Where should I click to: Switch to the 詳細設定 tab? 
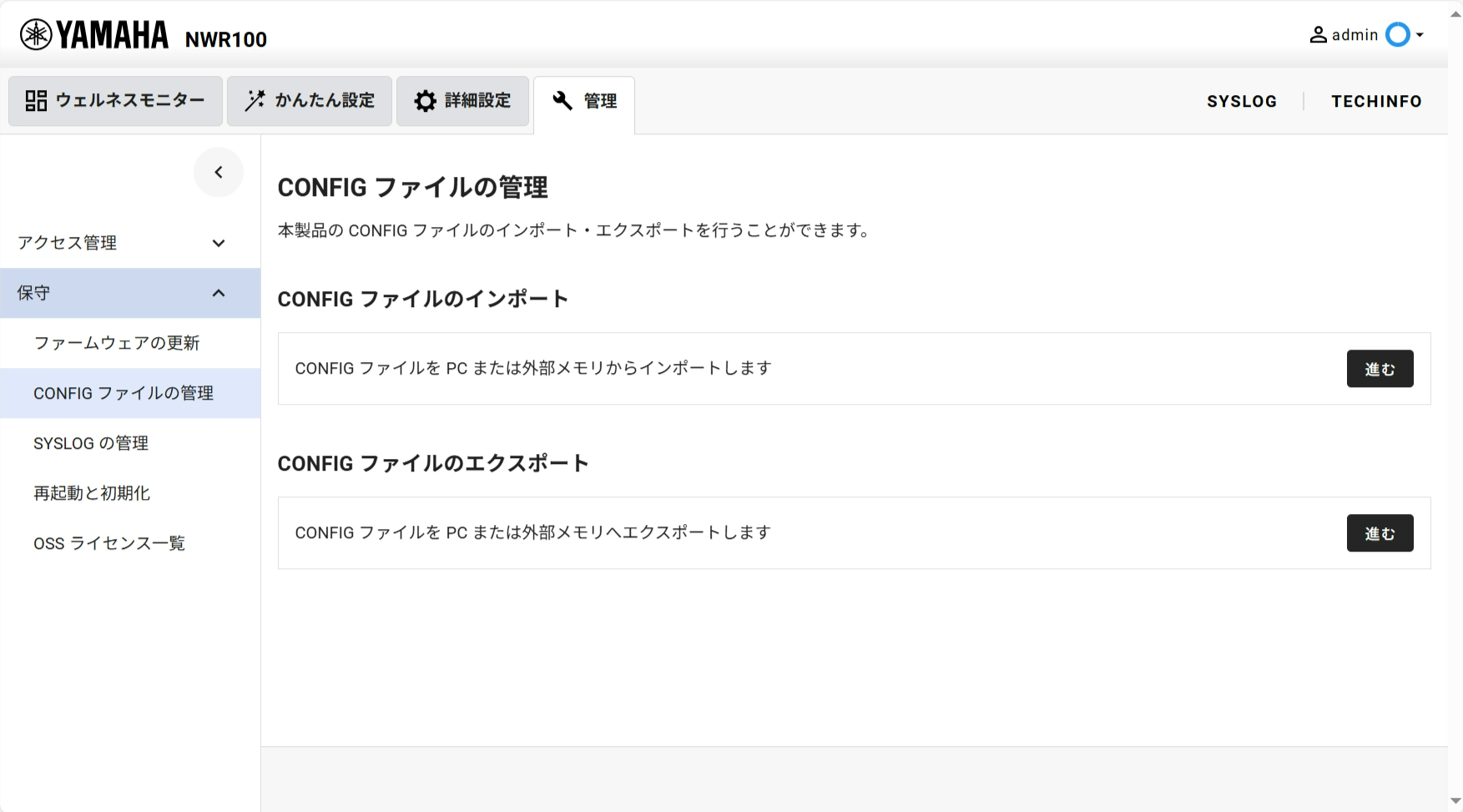(462, 101)
